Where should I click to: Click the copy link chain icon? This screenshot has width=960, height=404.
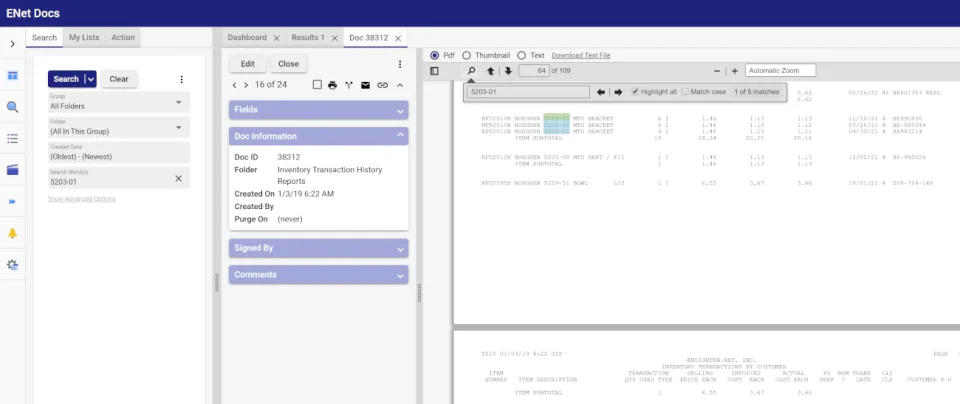[x=383, y=85]
